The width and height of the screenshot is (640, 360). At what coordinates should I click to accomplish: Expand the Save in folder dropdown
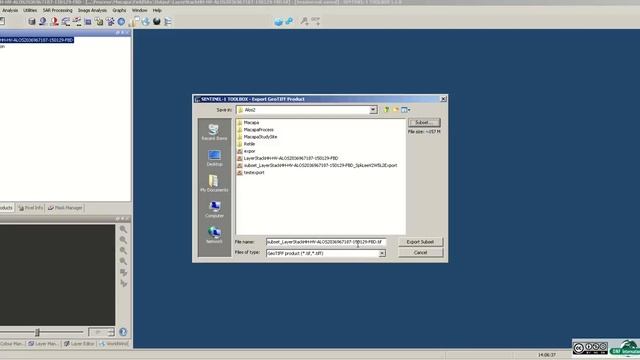tap(373, 110)
